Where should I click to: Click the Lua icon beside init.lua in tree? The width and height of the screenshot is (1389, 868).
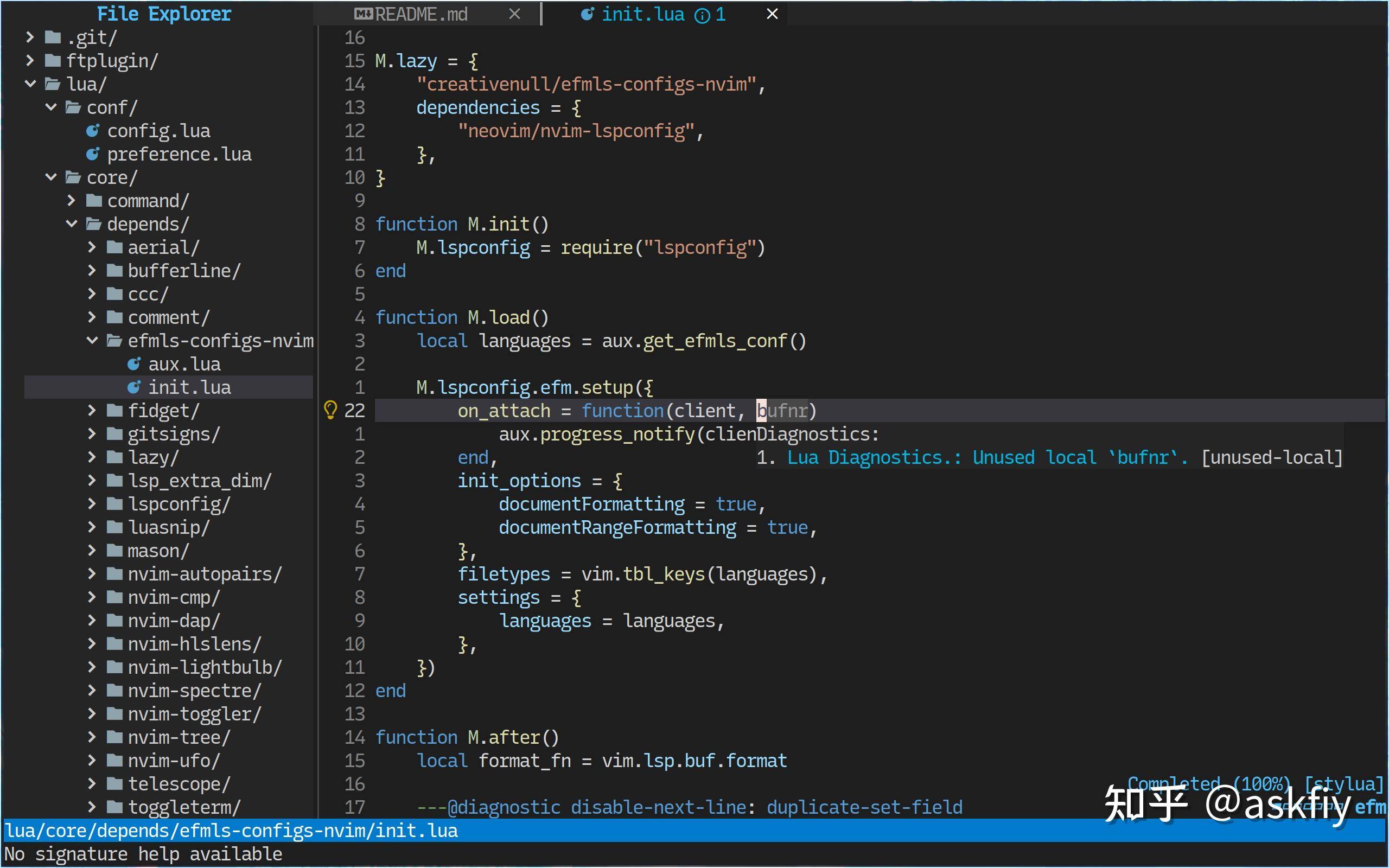point(133,387)
